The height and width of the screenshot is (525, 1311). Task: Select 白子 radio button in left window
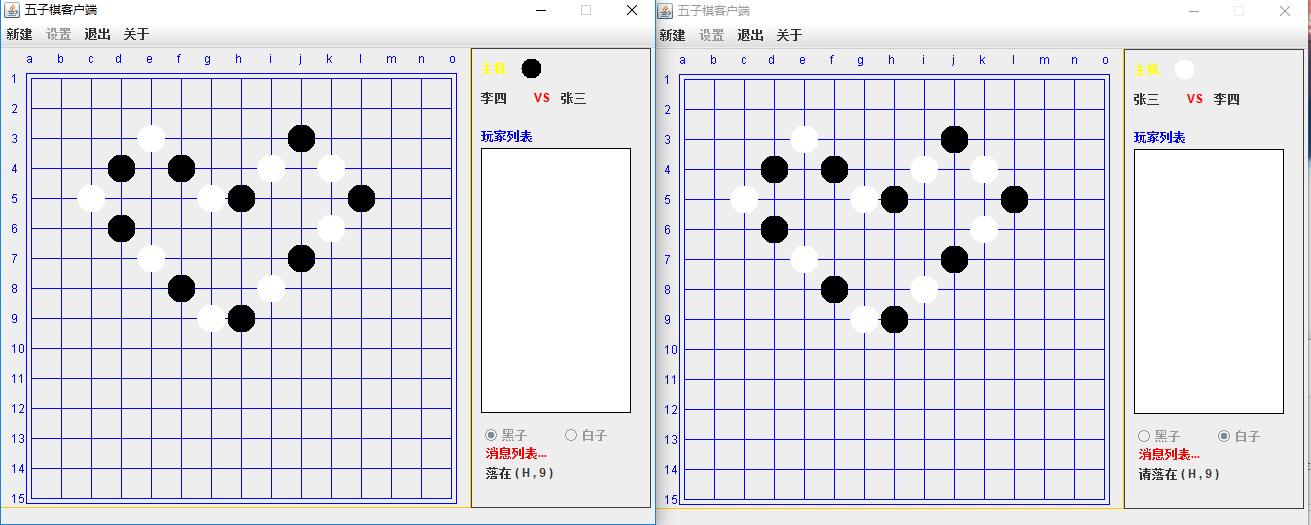pos(586,435)
